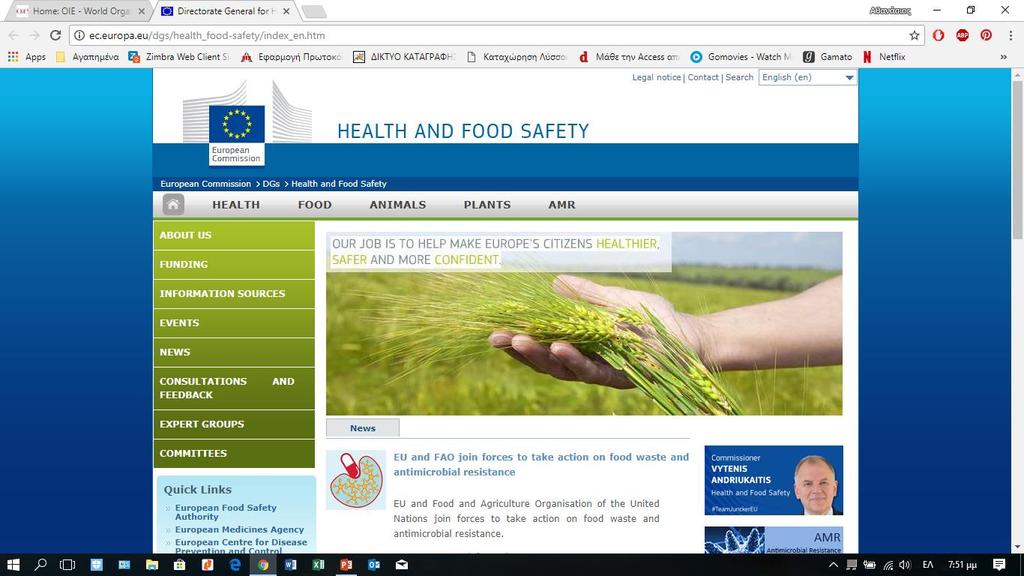The height and width of the screenshot is (576, 1024).
Task: Click the DGs breadcrumb link
Action: [x=271, y=184]
